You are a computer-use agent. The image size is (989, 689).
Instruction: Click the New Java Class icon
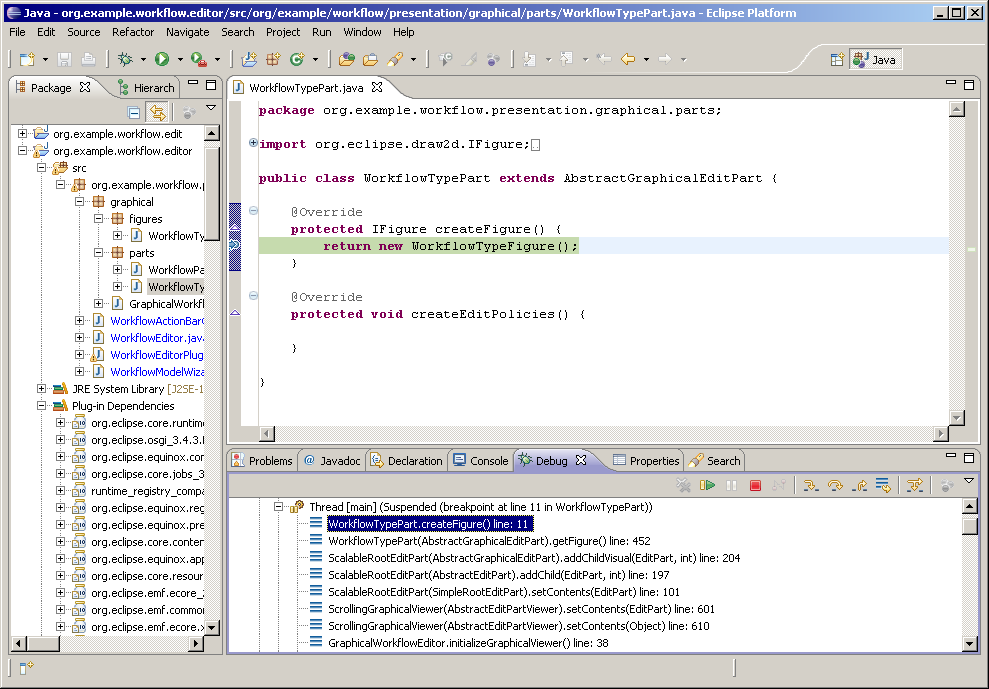297,60
